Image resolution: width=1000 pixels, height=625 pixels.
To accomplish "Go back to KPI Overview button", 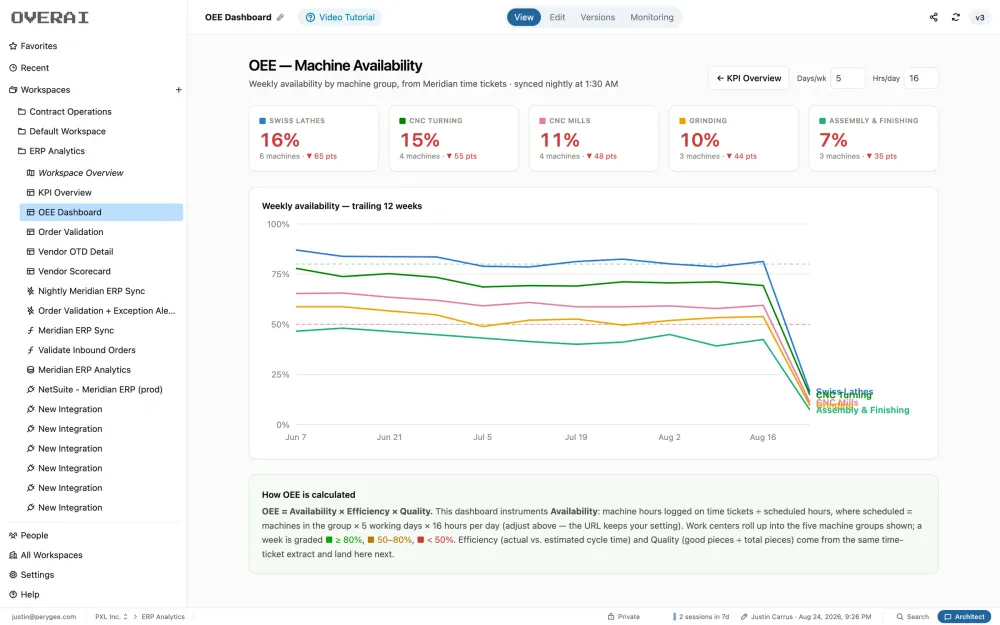I will coord(749,78).
